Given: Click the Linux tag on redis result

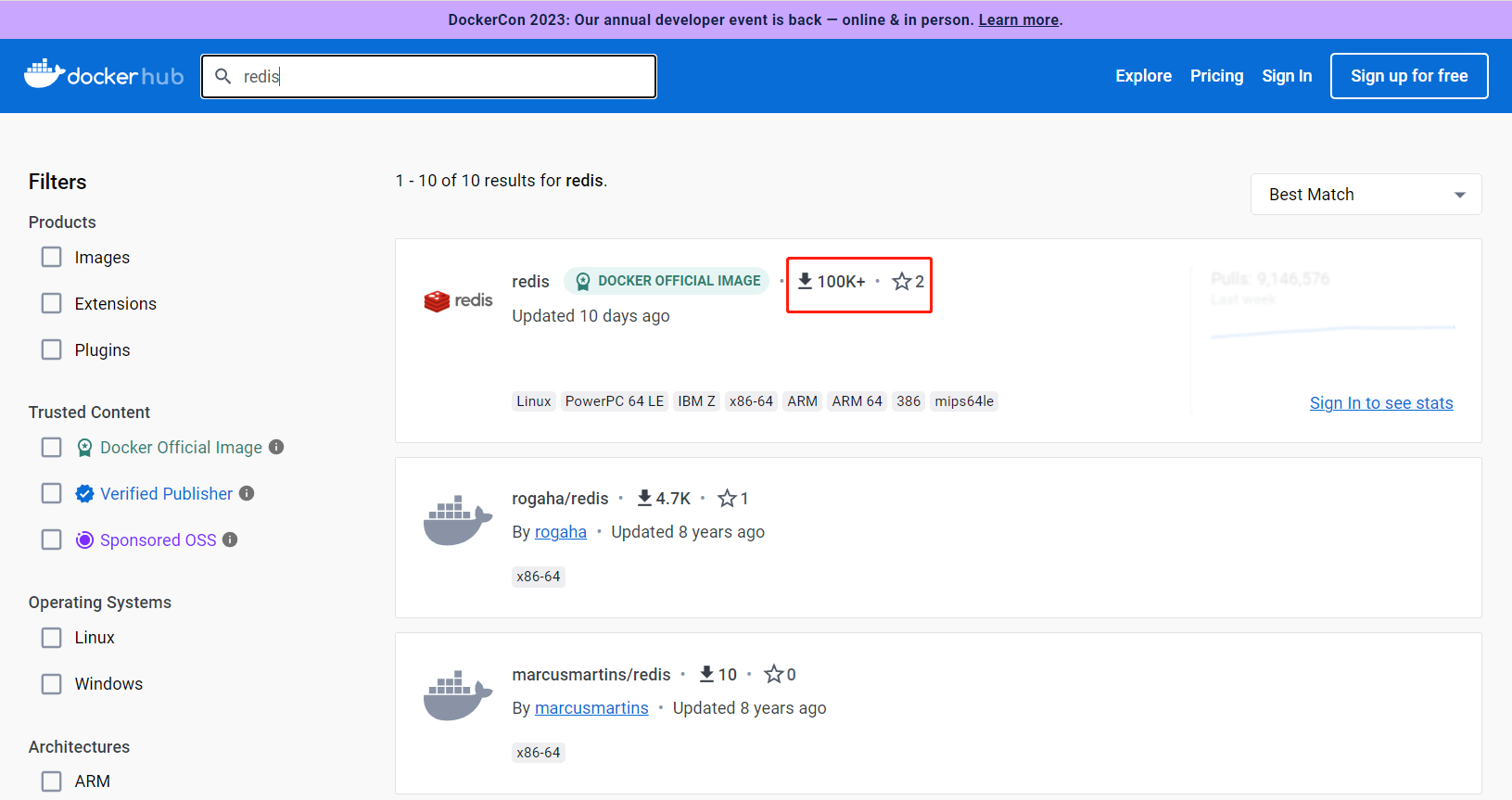Looking at the screenshot, I should (534, 401).
